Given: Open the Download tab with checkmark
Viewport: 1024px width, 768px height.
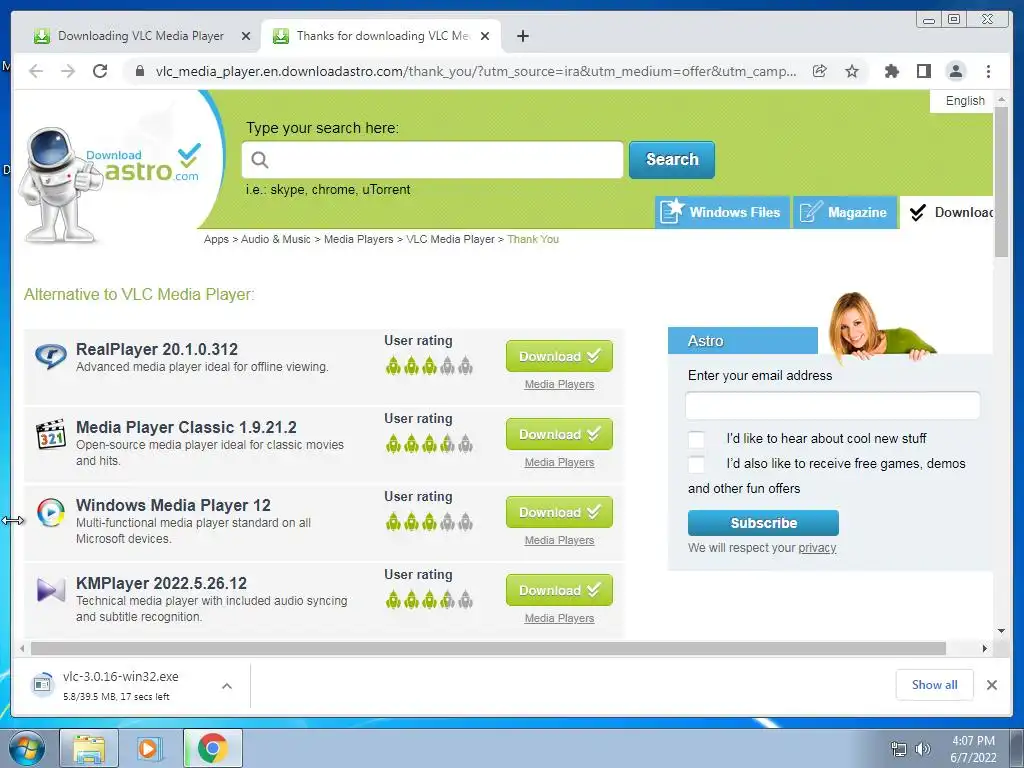Looking at the screenshot, I should (947, 212).
